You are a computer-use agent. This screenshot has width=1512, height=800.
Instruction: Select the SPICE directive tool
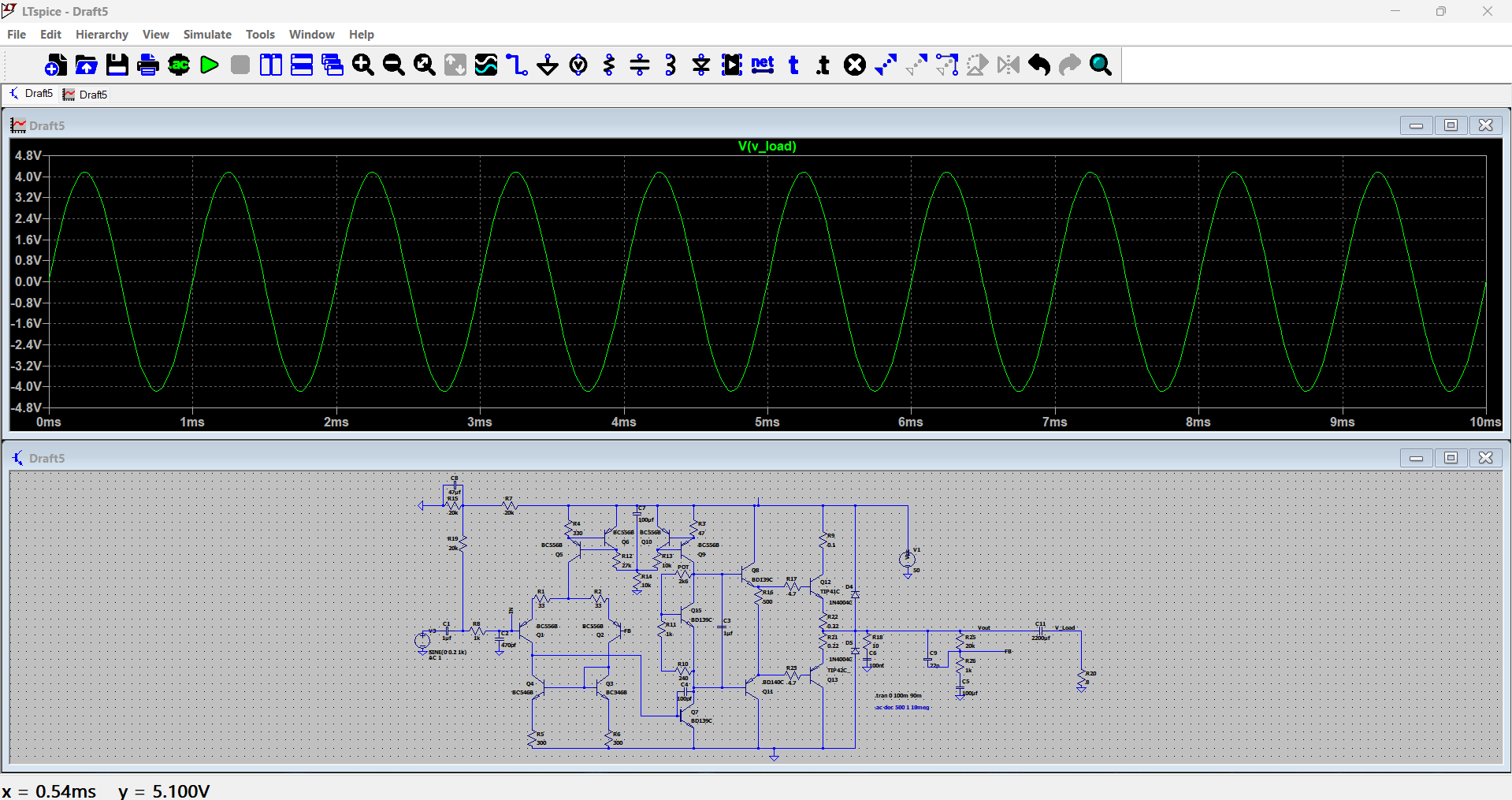coord(824,65)
